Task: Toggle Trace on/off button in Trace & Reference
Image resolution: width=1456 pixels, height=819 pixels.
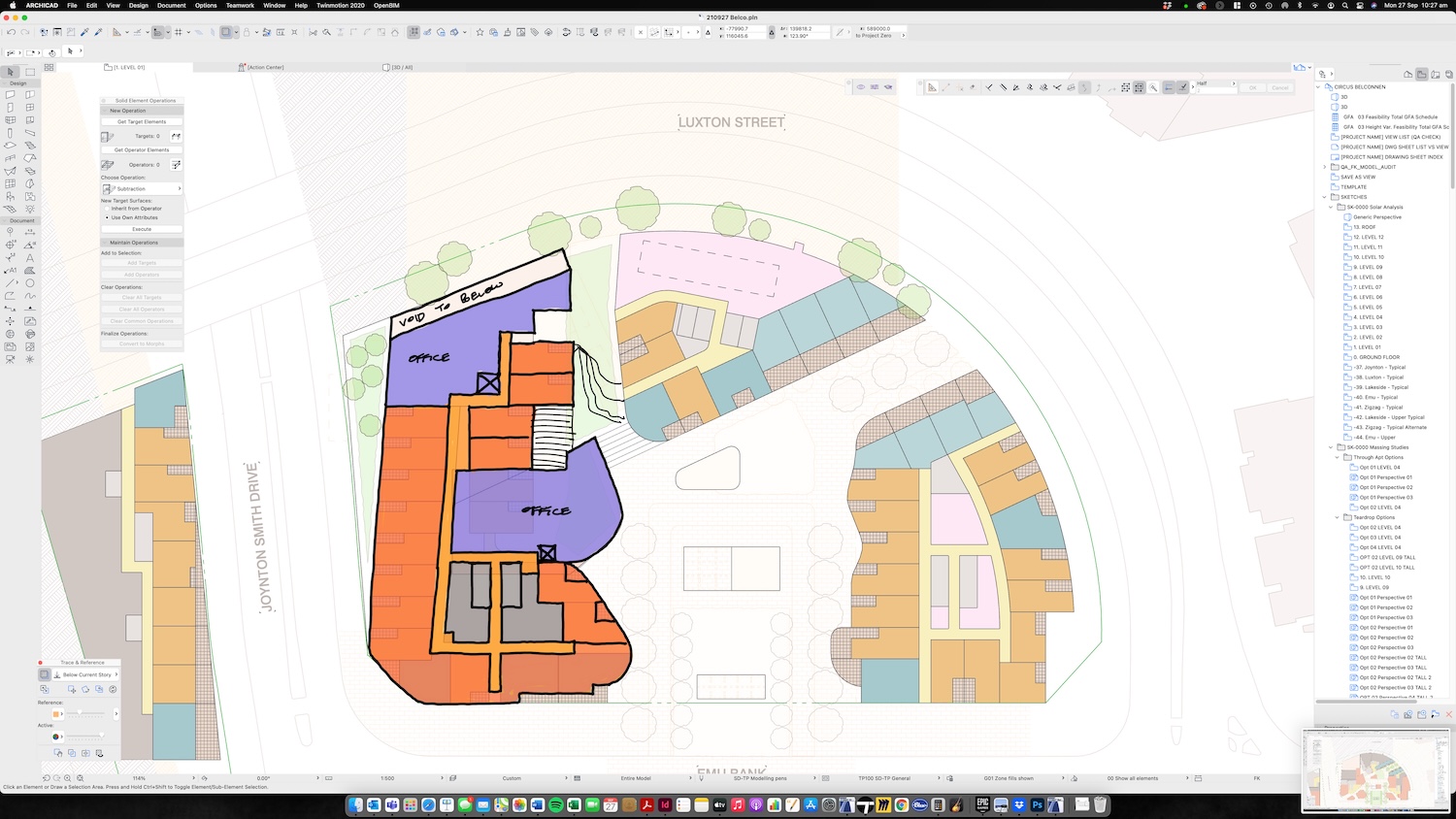Action: point(45,674)
